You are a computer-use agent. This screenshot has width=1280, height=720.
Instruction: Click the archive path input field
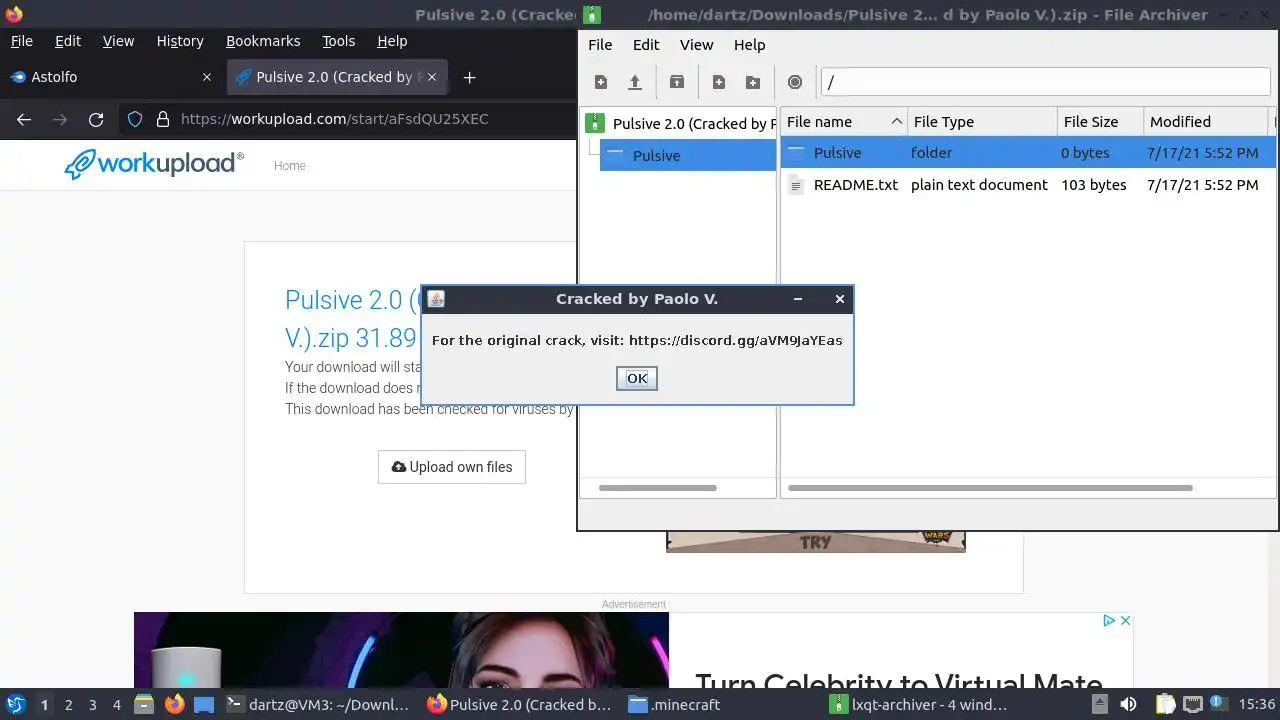click(1045, 82)
